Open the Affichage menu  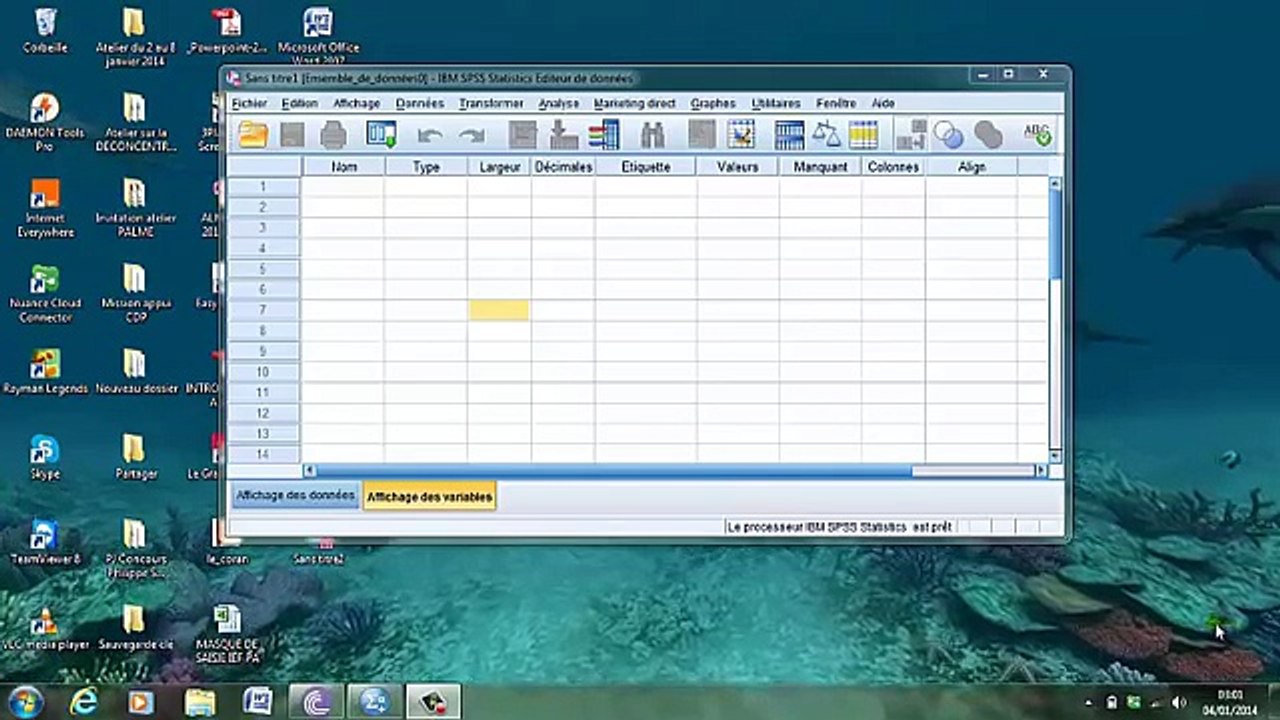coord(356,103)
